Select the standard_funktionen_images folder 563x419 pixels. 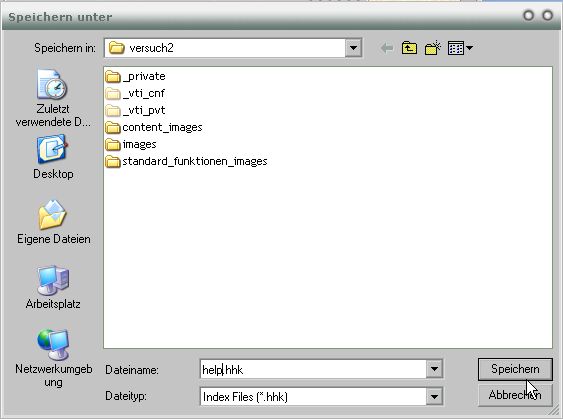[x=187, y=161]
